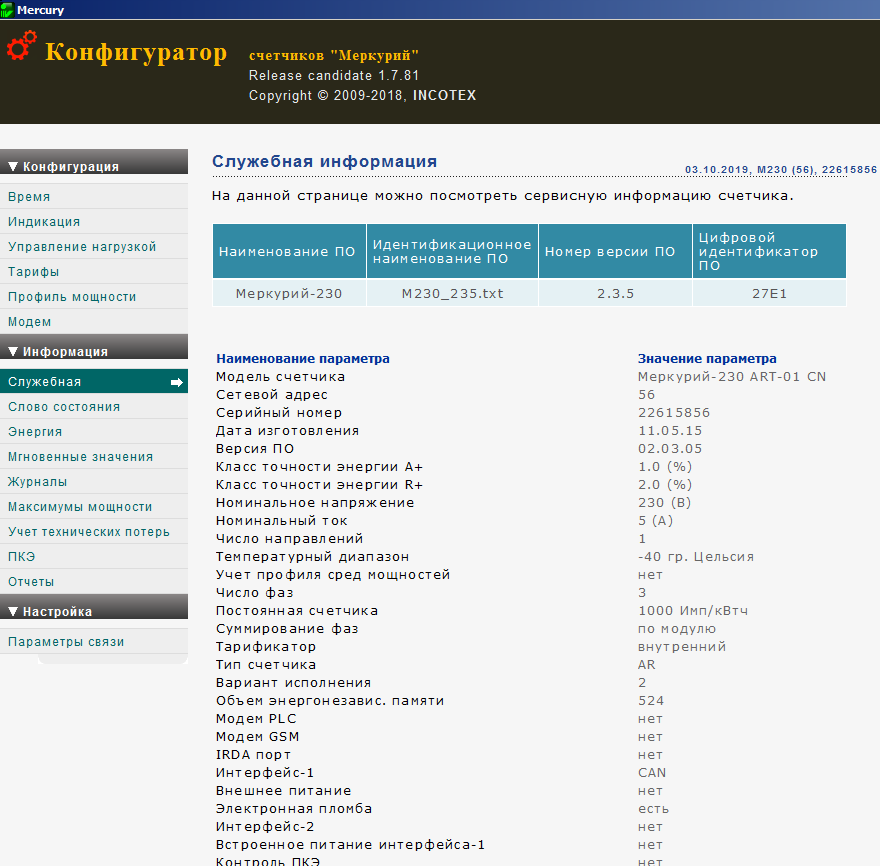880x866 pixels.
Task: Show the Энергия readings page
Action: [94, 432]
